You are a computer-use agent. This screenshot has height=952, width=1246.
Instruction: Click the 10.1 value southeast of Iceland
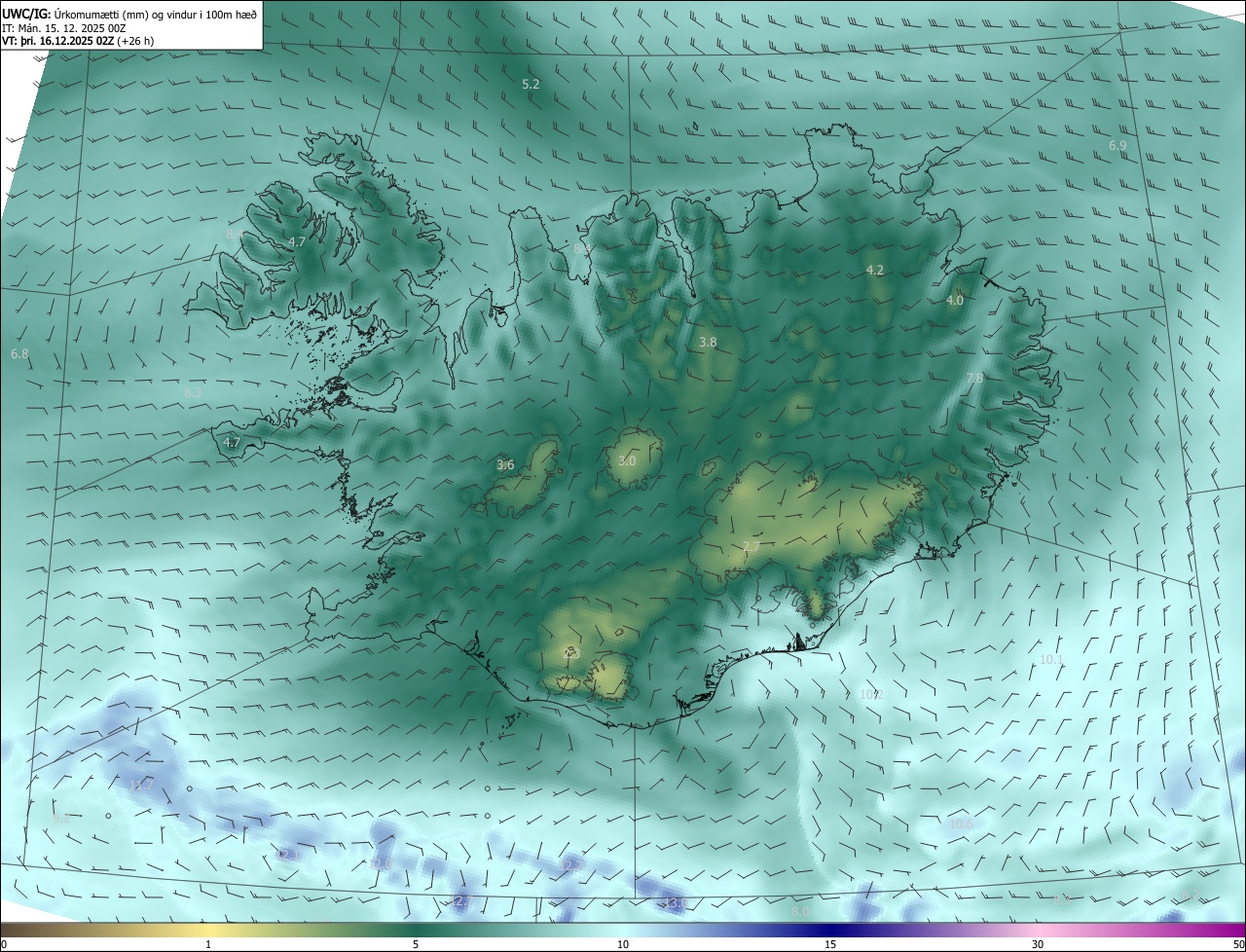[1052, 659]
